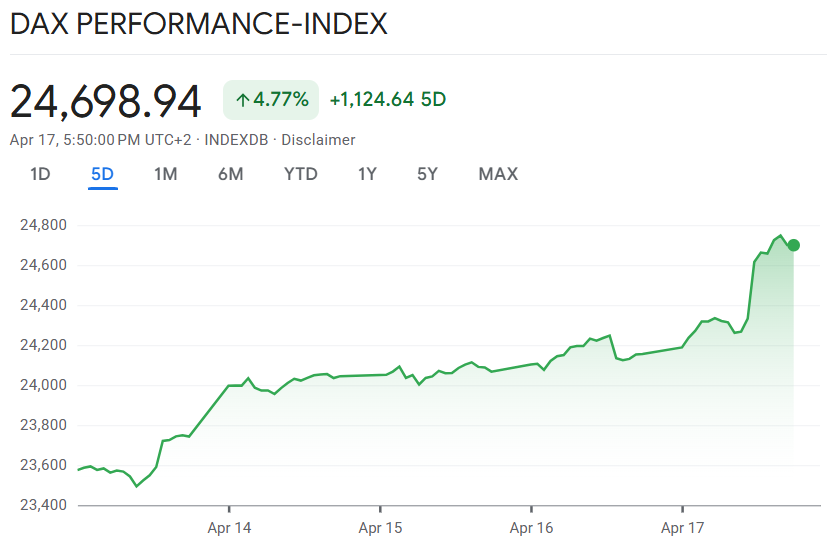The image size is (827, 547).
Task: Click the Apr 17 date marker
Action: pyautogui.click(x=682, y=527)
